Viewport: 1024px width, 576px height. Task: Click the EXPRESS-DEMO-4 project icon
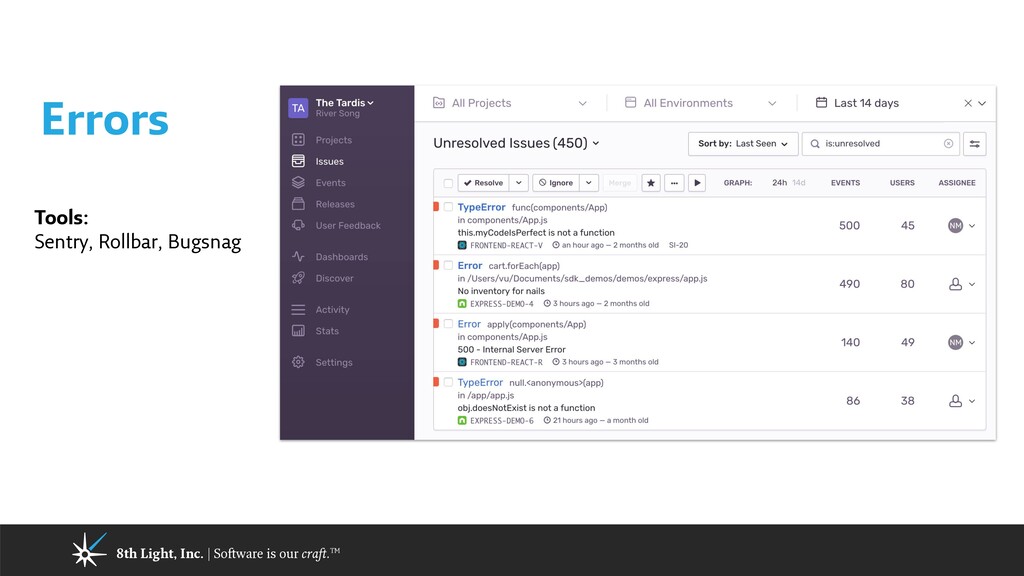462,304
